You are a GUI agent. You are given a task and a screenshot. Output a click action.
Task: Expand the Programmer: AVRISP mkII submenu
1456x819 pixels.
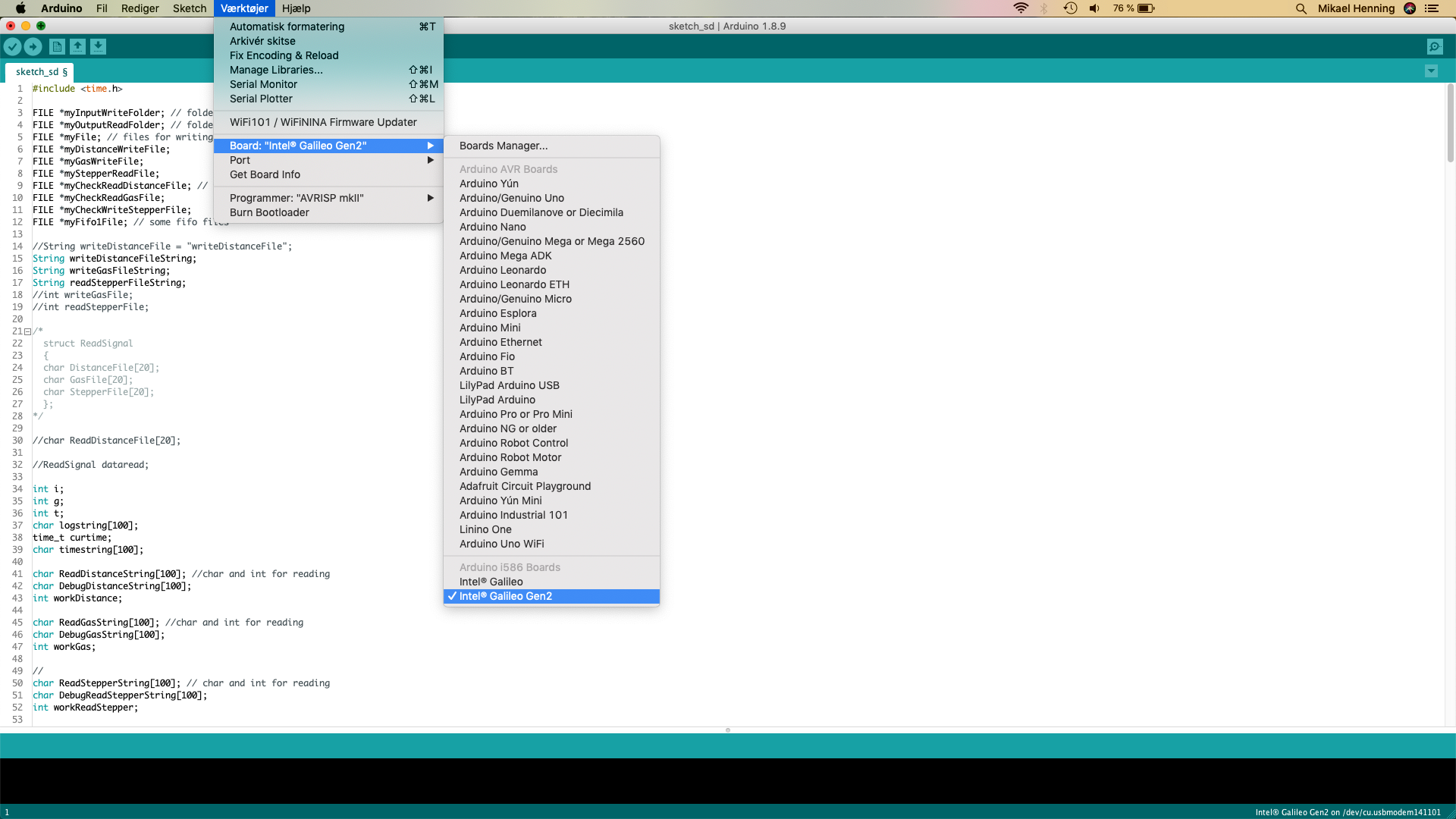328,198
